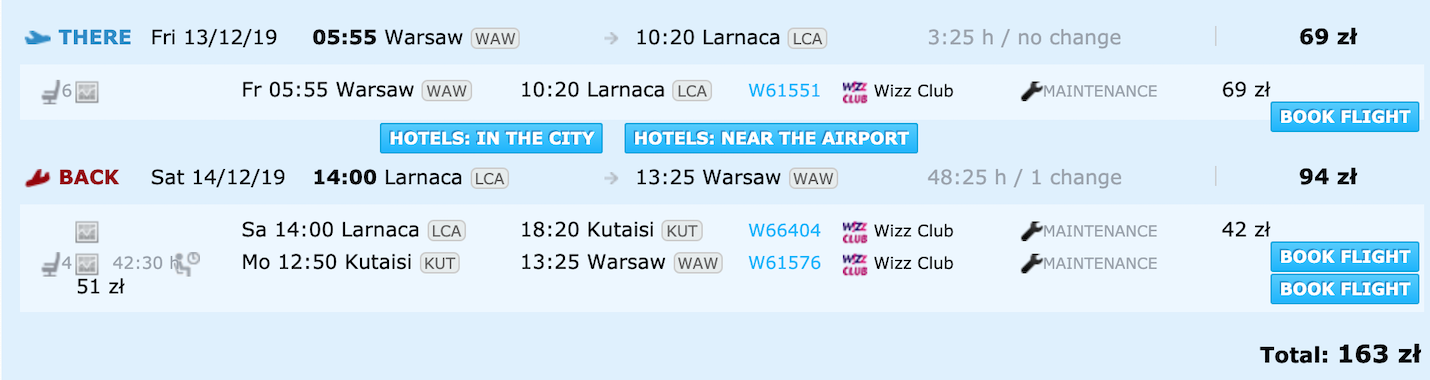Screen dimensions: 1430x380
Task: Click the maintenance wrench for flight W66404
Action: (1031, 231)
